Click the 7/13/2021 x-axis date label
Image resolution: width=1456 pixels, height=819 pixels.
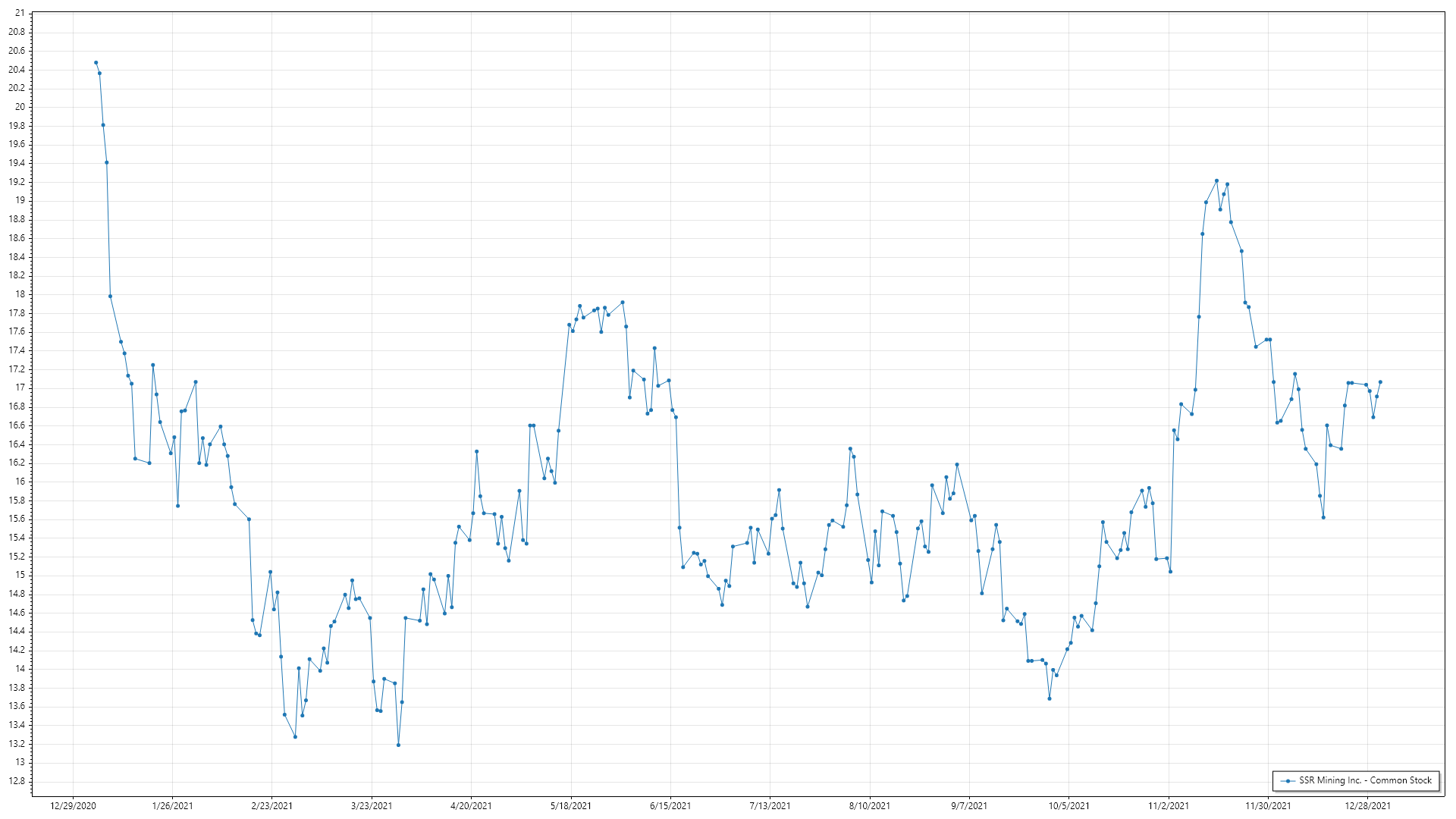pos(770,805)
